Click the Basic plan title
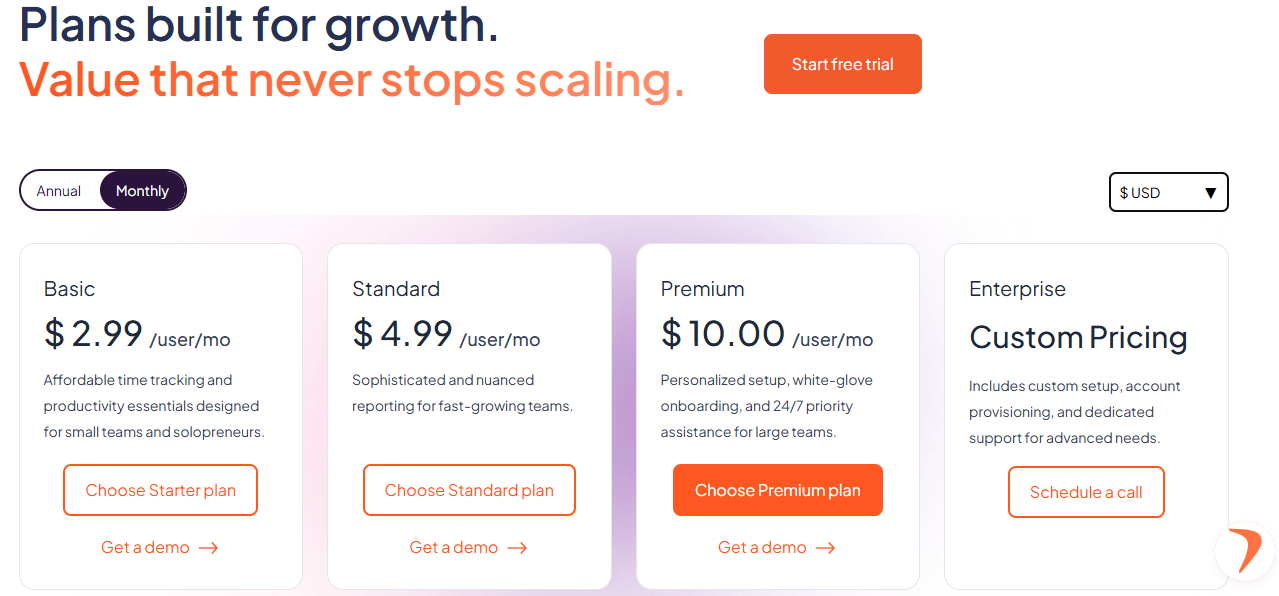This screenshot has height=596, width=1279. (x=70, y=289)
